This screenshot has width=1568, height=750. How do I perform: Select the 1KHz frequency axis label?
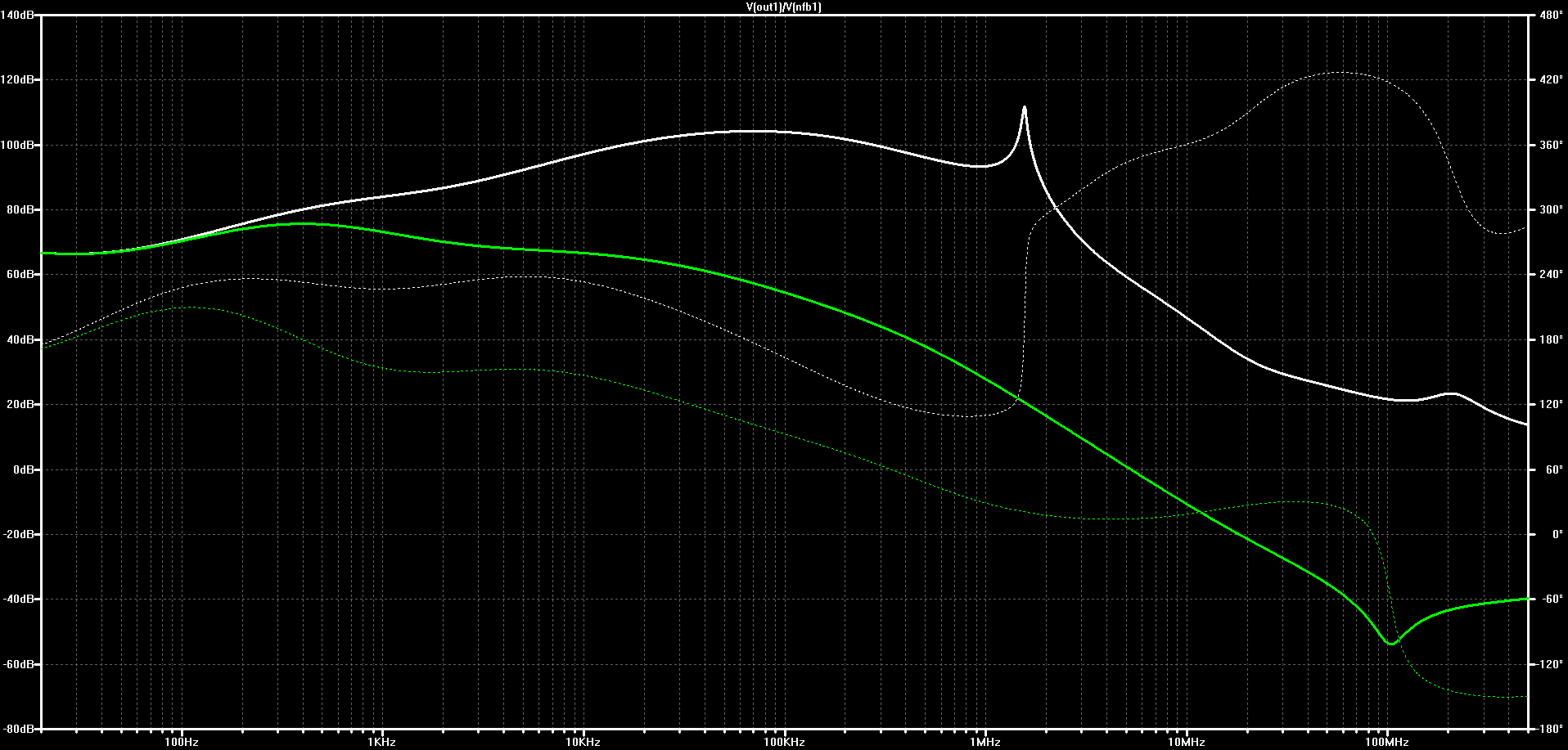point(382,743)
